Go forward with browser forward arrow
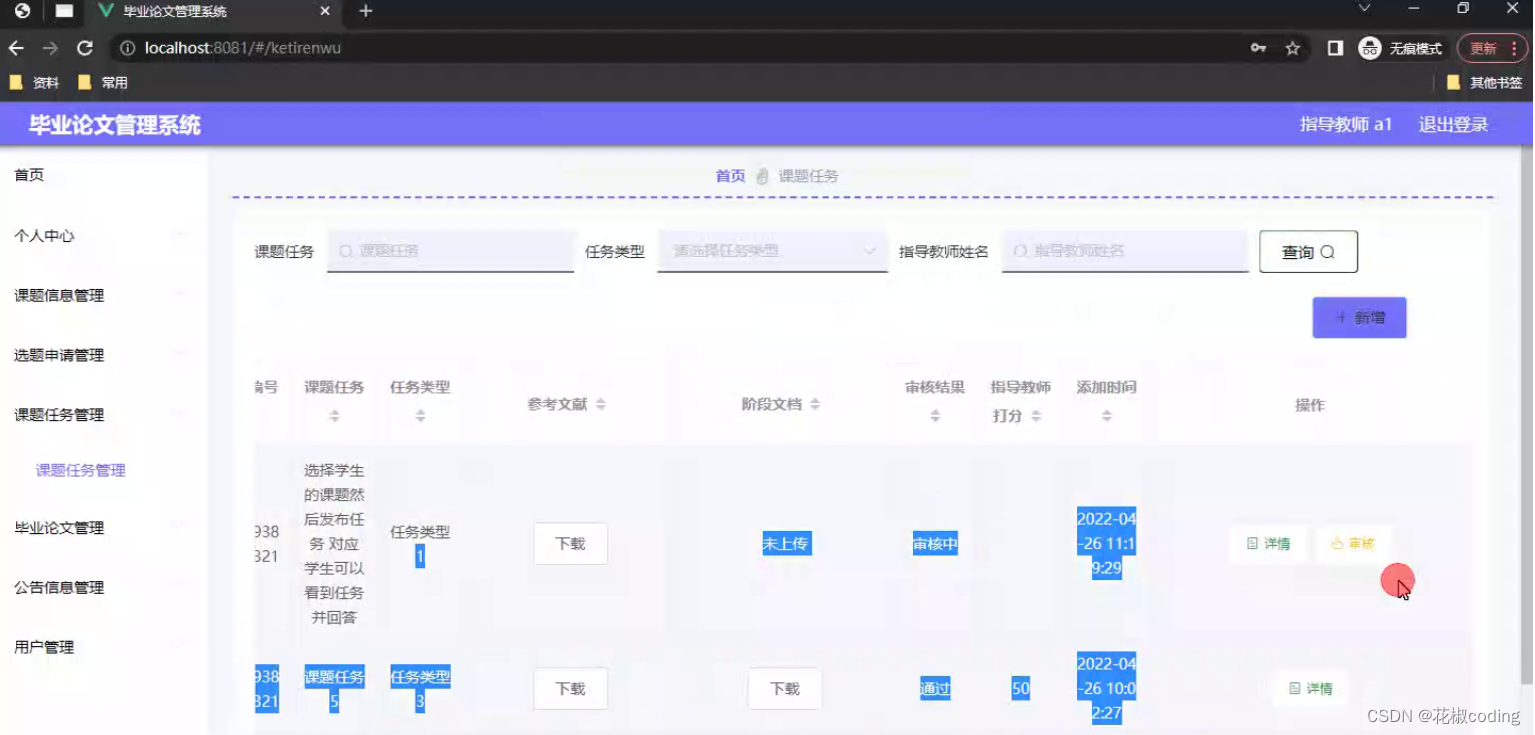The image size is (1535, 735). (50, 48)
